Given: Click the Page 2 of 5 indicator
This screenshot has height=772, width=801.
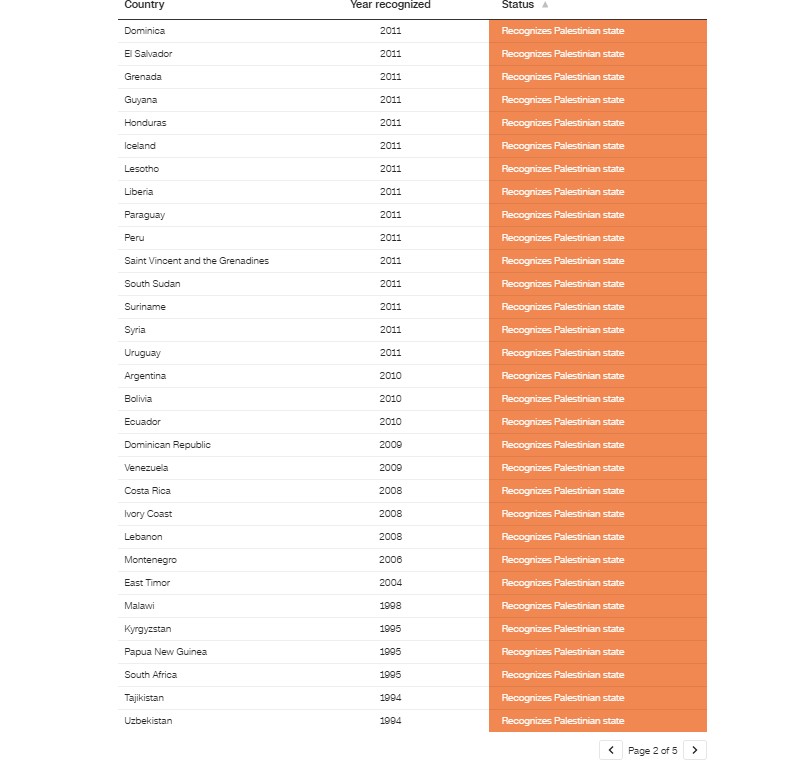Looking at the screenshot, I should 652,750.
